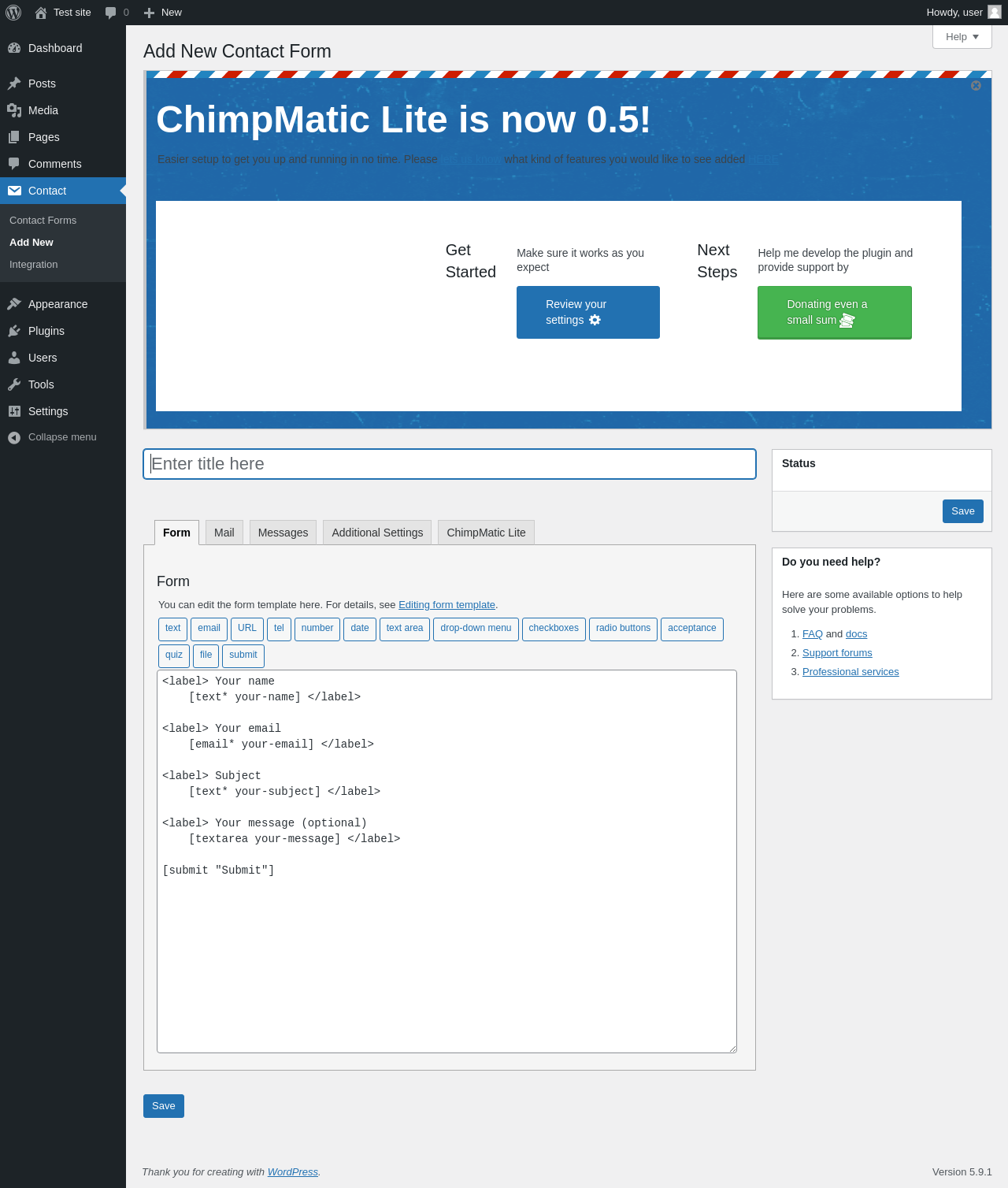Image resolution: width=1008 pixels, height=1188 pixels.
Task: Insert a tel form tag
Action: (279, 629)
